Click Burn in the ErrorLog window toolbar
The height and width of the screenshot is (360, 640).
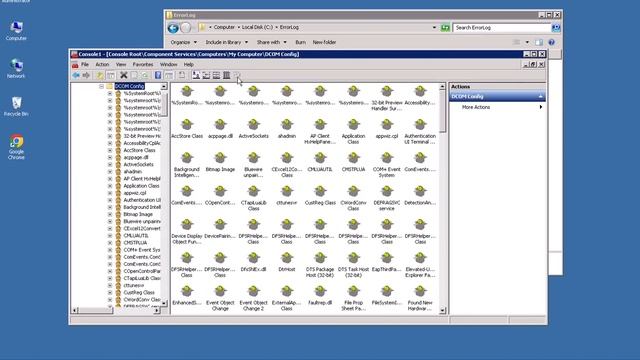[300, 42]
